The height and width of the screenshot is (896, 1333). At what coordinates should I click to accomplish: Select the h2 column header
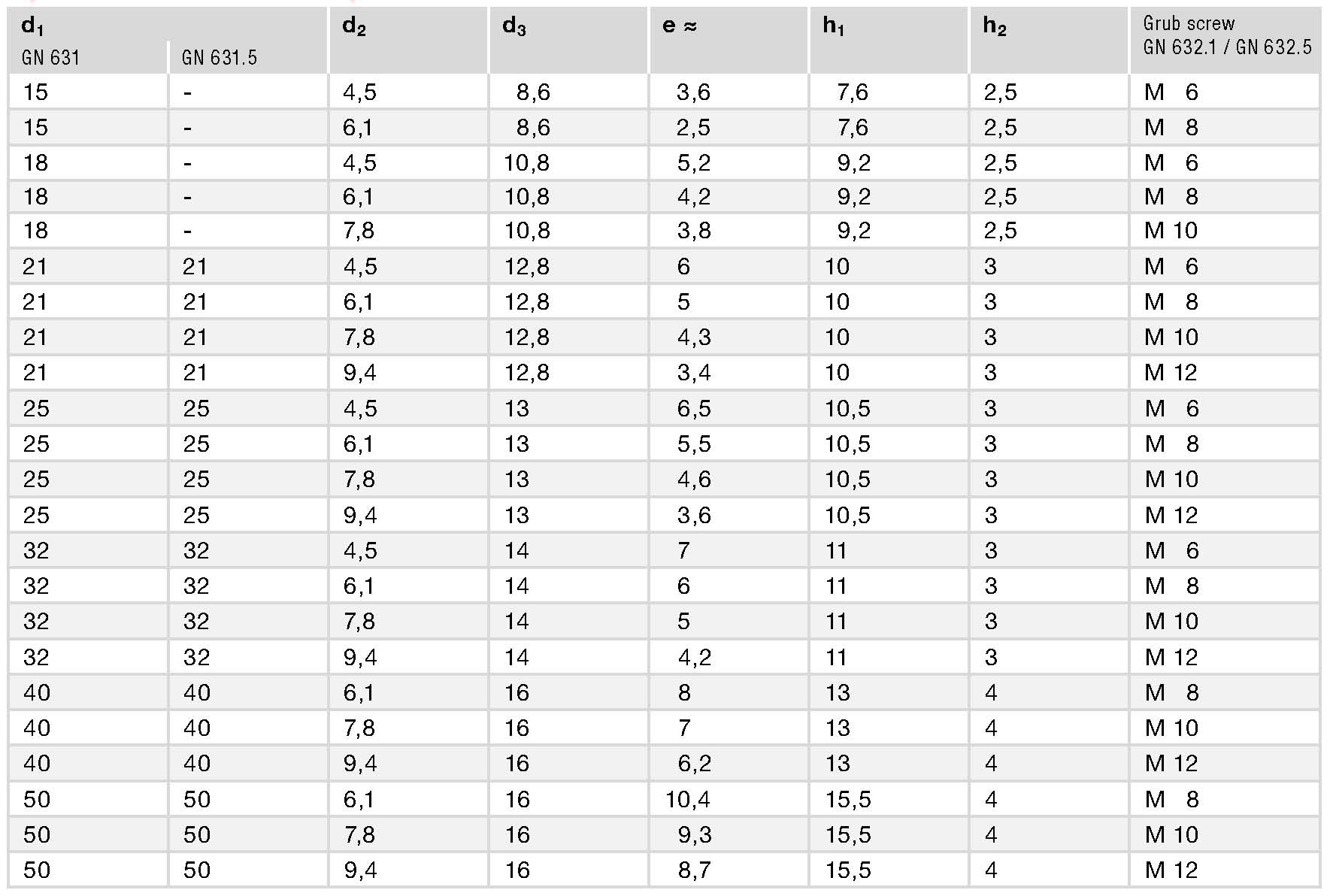(x=994, y=26)
